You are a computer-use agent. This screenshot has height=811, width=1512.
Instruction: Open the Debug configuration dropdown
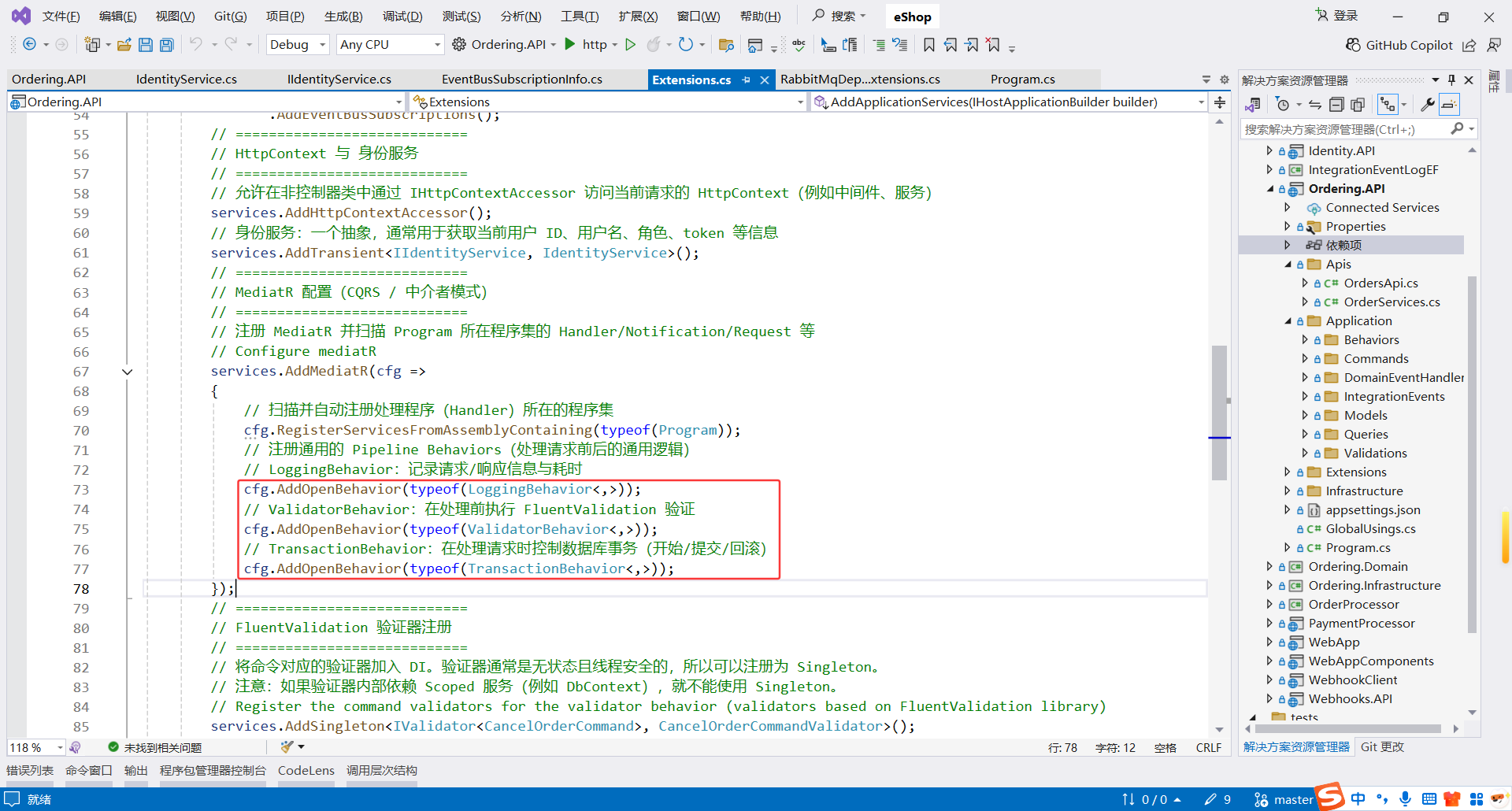(297, 44)
